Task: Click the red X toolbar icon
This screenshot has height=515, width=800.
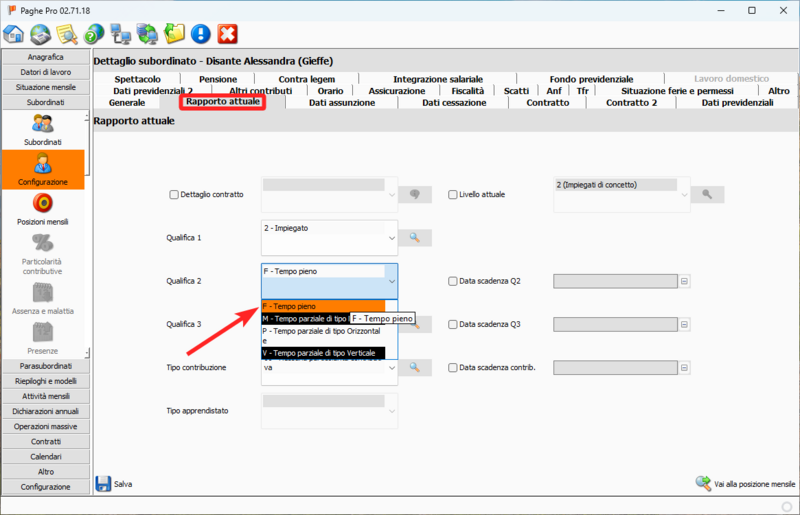Action: click(228, 34)
